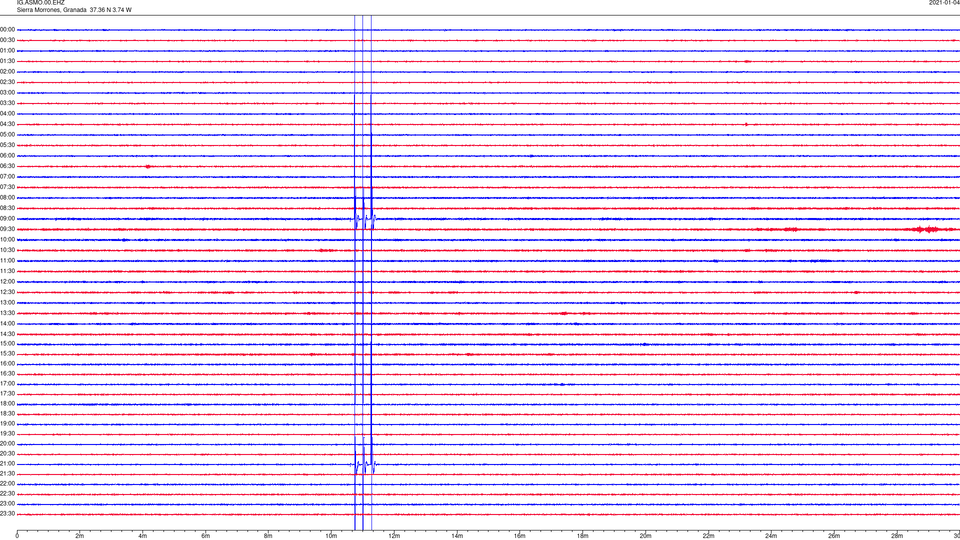This screenshot has height=540, width=960.
Task: Click the 4m tick label on time axis
Action: 143,536
